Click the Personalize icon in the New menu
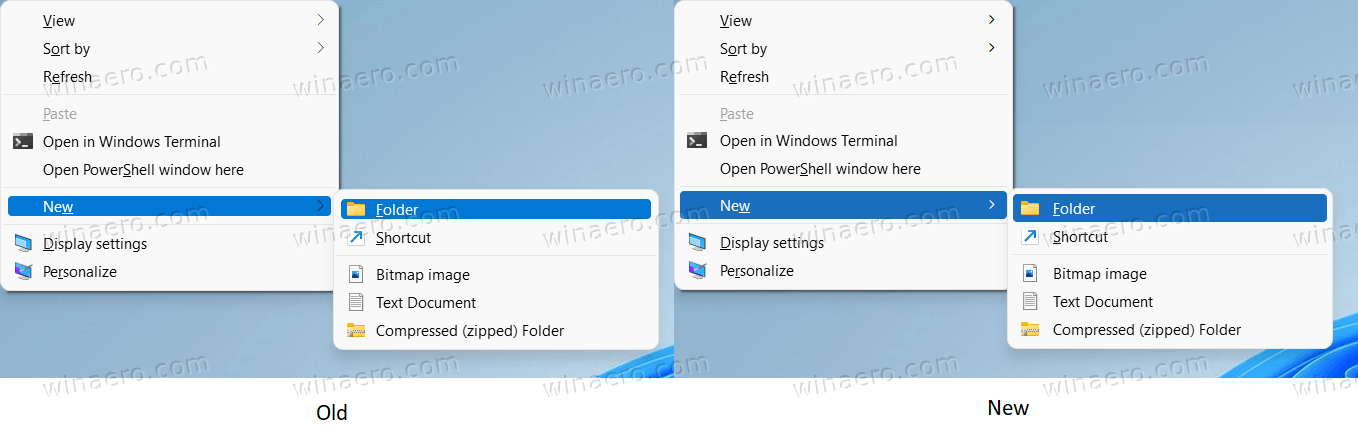 [x=697, y=271]
